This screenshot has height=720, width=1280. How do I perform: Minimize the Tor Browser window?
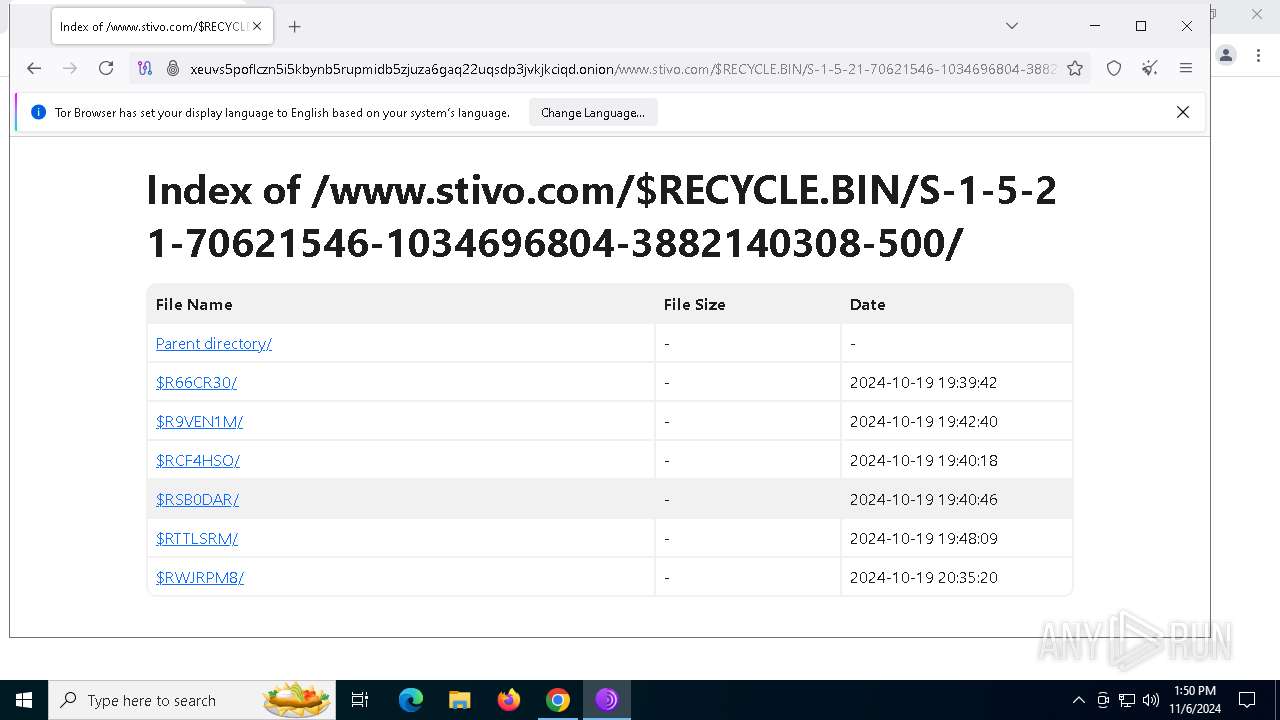(1095, 26)
